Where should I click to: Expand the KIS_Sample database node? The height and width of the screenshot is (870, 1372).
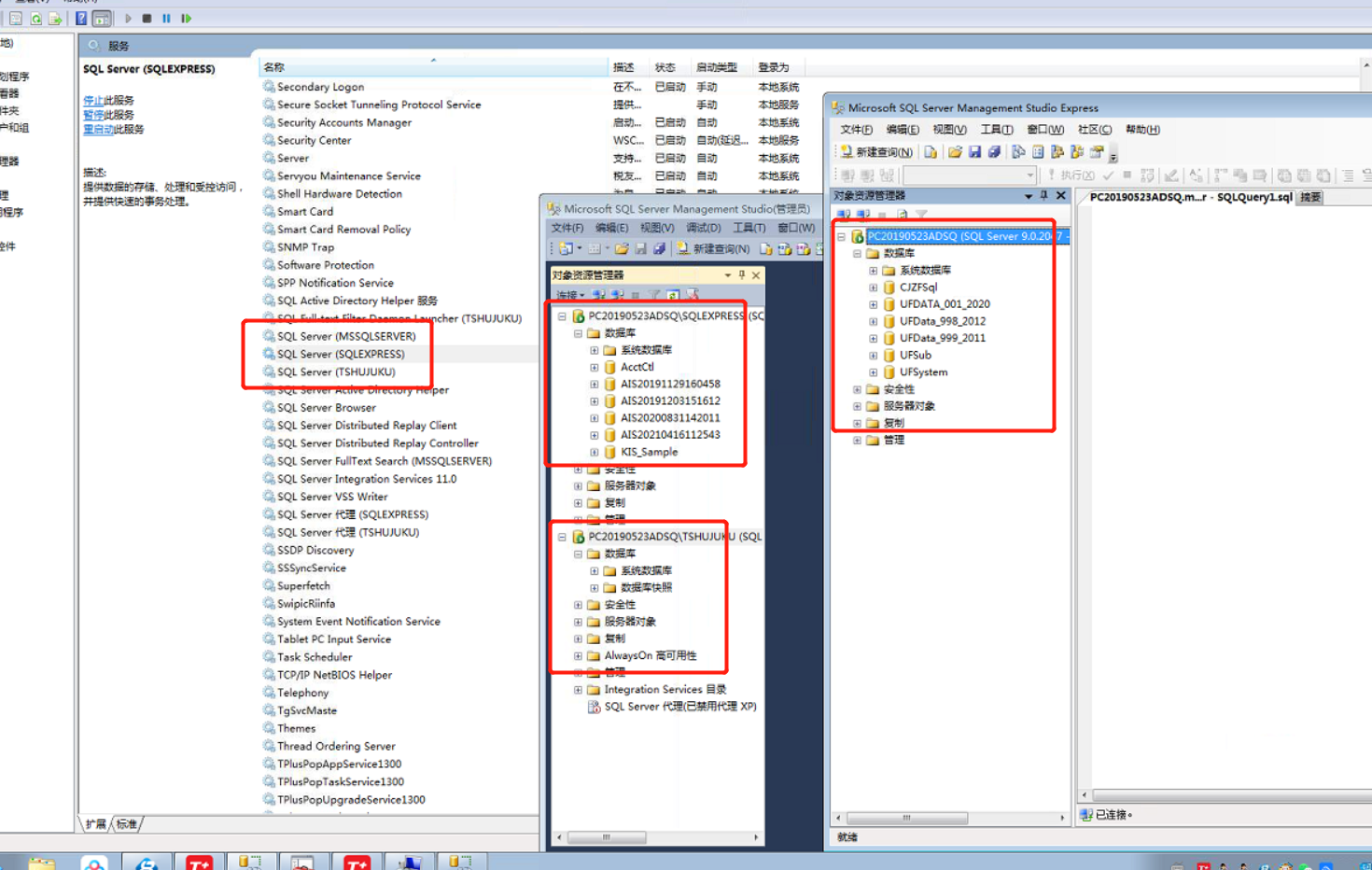595,452
